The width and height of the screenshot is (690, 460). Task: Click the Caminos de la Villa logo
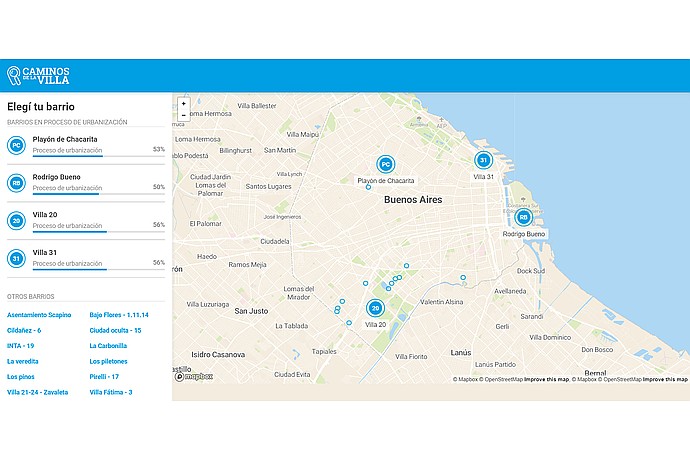click(38, 76)
